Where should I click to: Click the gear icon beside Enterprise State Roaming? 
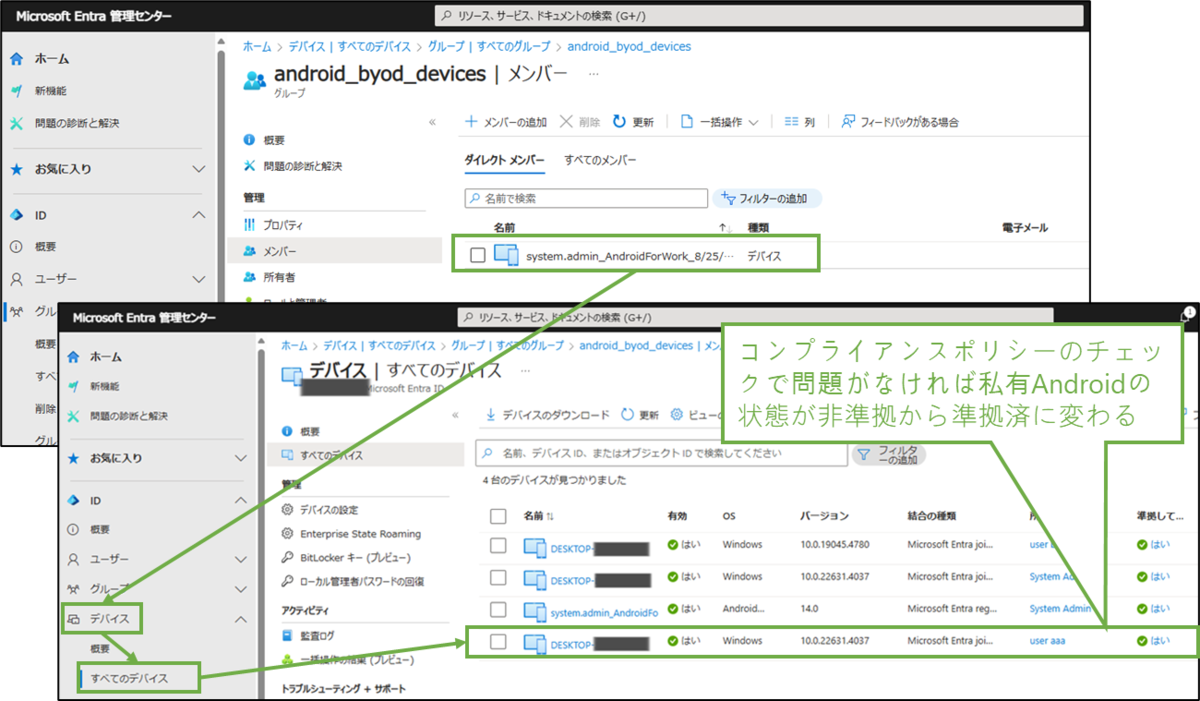coord(288,534)
